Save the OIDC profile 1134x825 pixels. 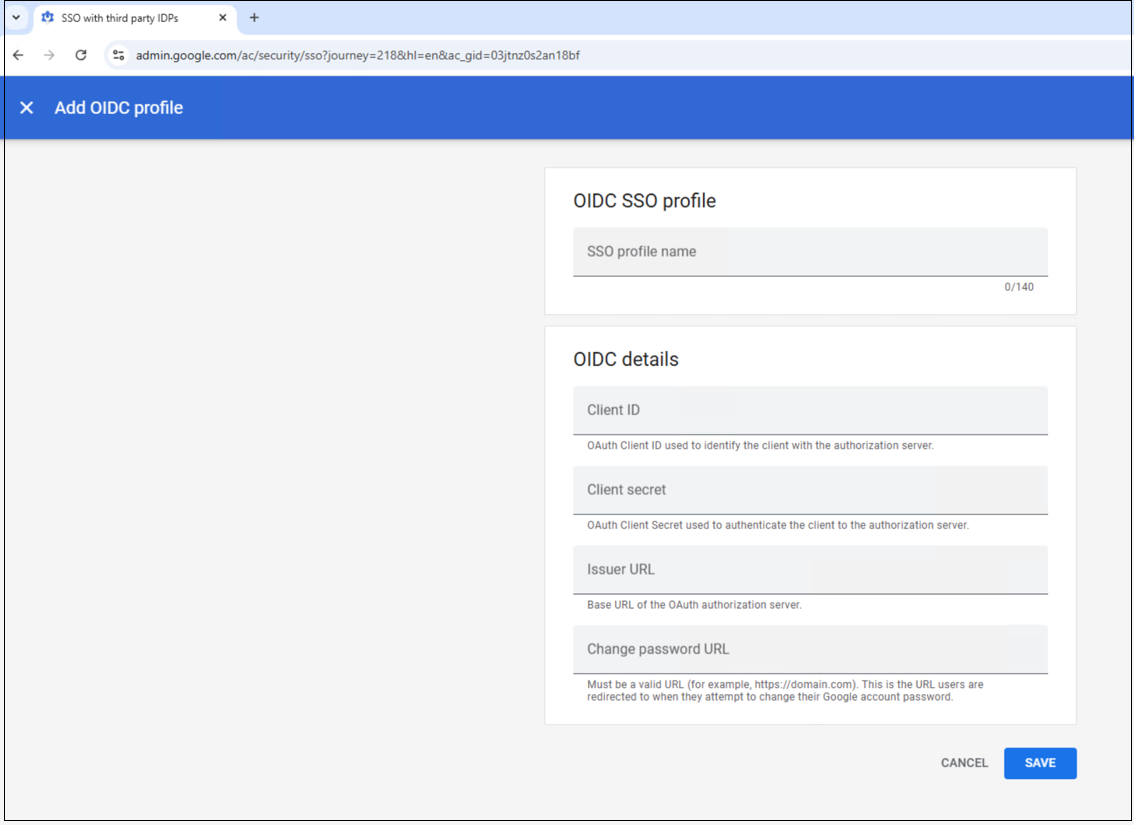pyautogui.click(x=1040, y=763)
